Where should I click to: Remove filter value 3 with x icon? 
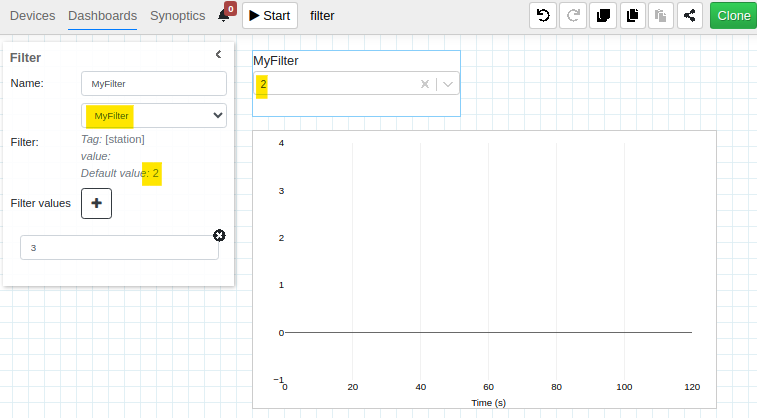(x=219, y=236)
